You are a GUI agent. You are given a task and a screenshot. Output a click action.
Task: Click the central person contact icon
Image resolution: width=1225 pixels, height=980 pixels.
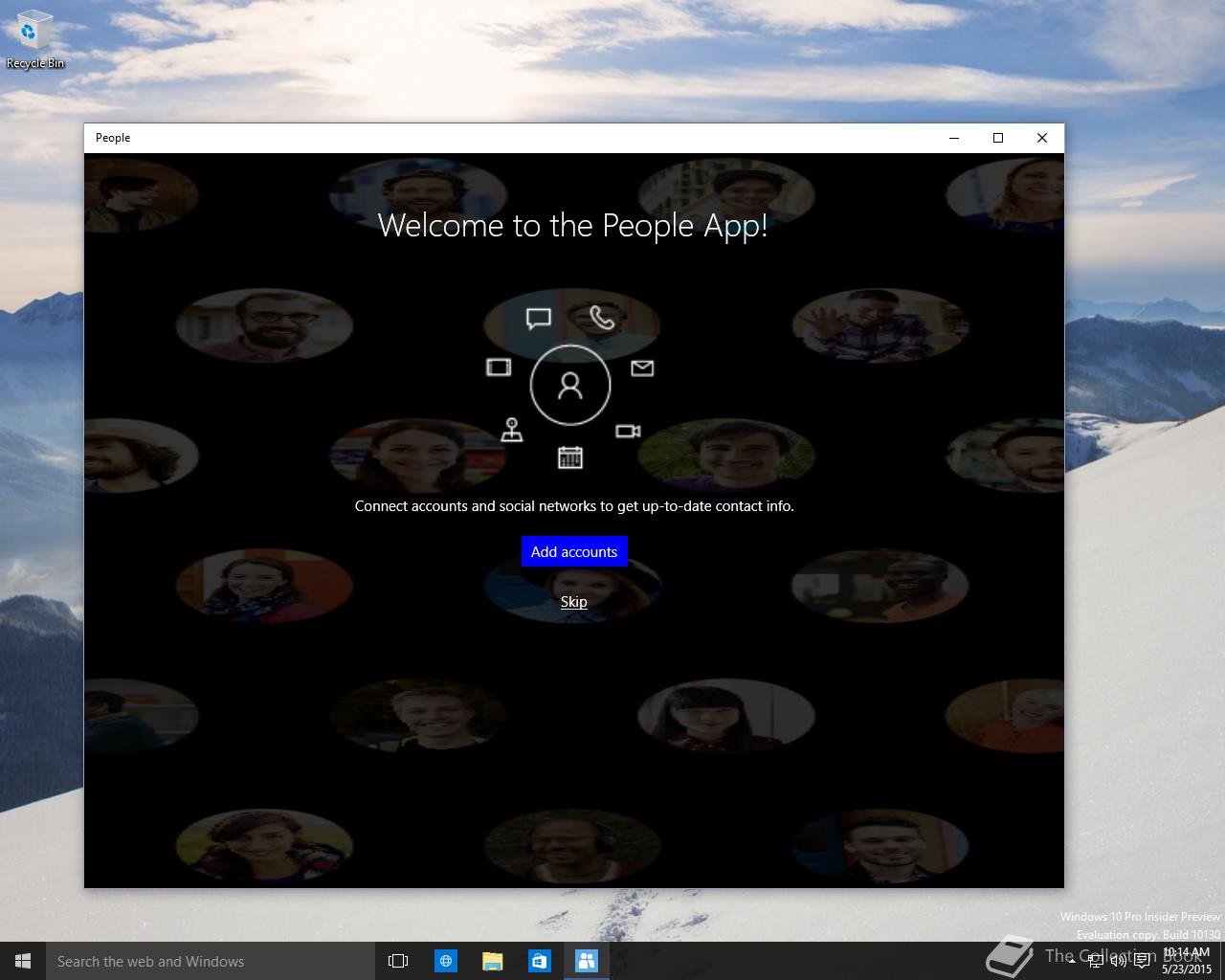coord(570,385)
